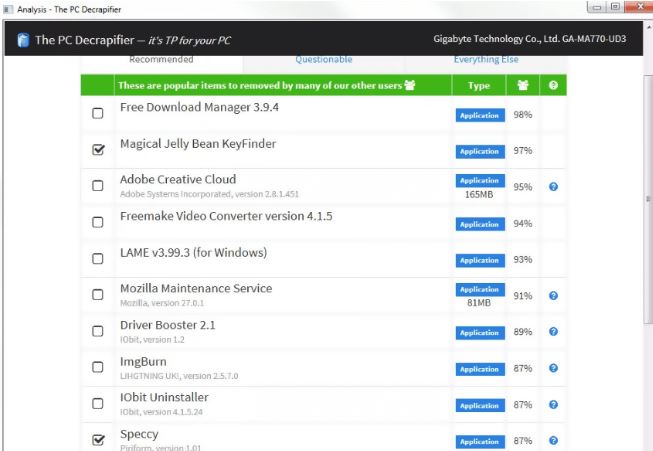Click Application badge for Freemake Video Converter
Screen dimensions: 653x451
pos(480,224)
